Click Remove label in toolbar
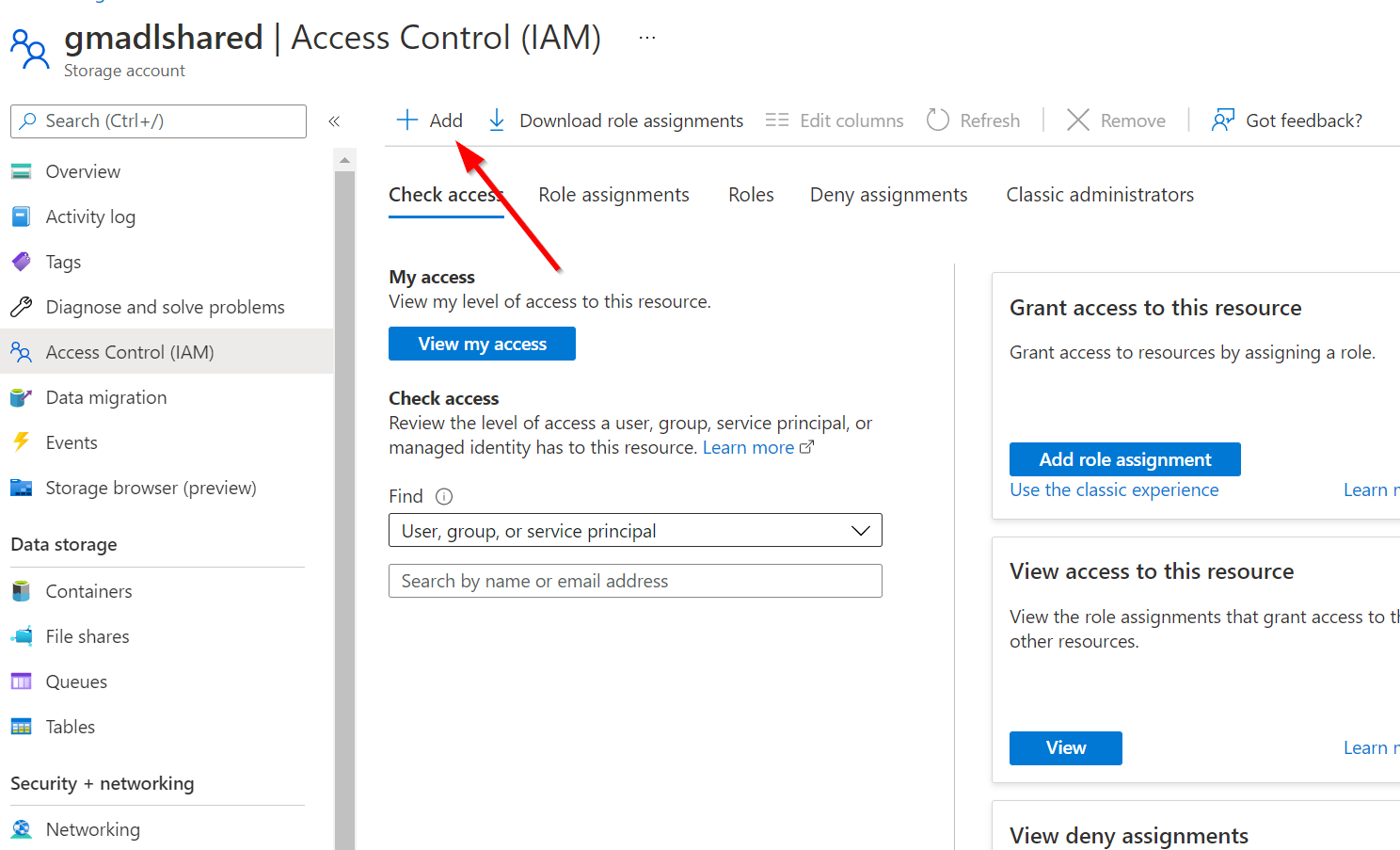The image size is (1400, 850). pyautogui.click(x=1133, y=120)
